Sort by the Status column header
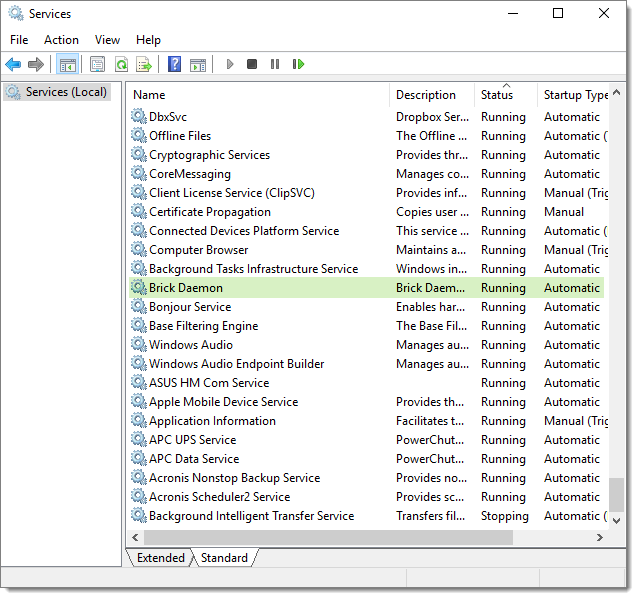 [506, 95]
